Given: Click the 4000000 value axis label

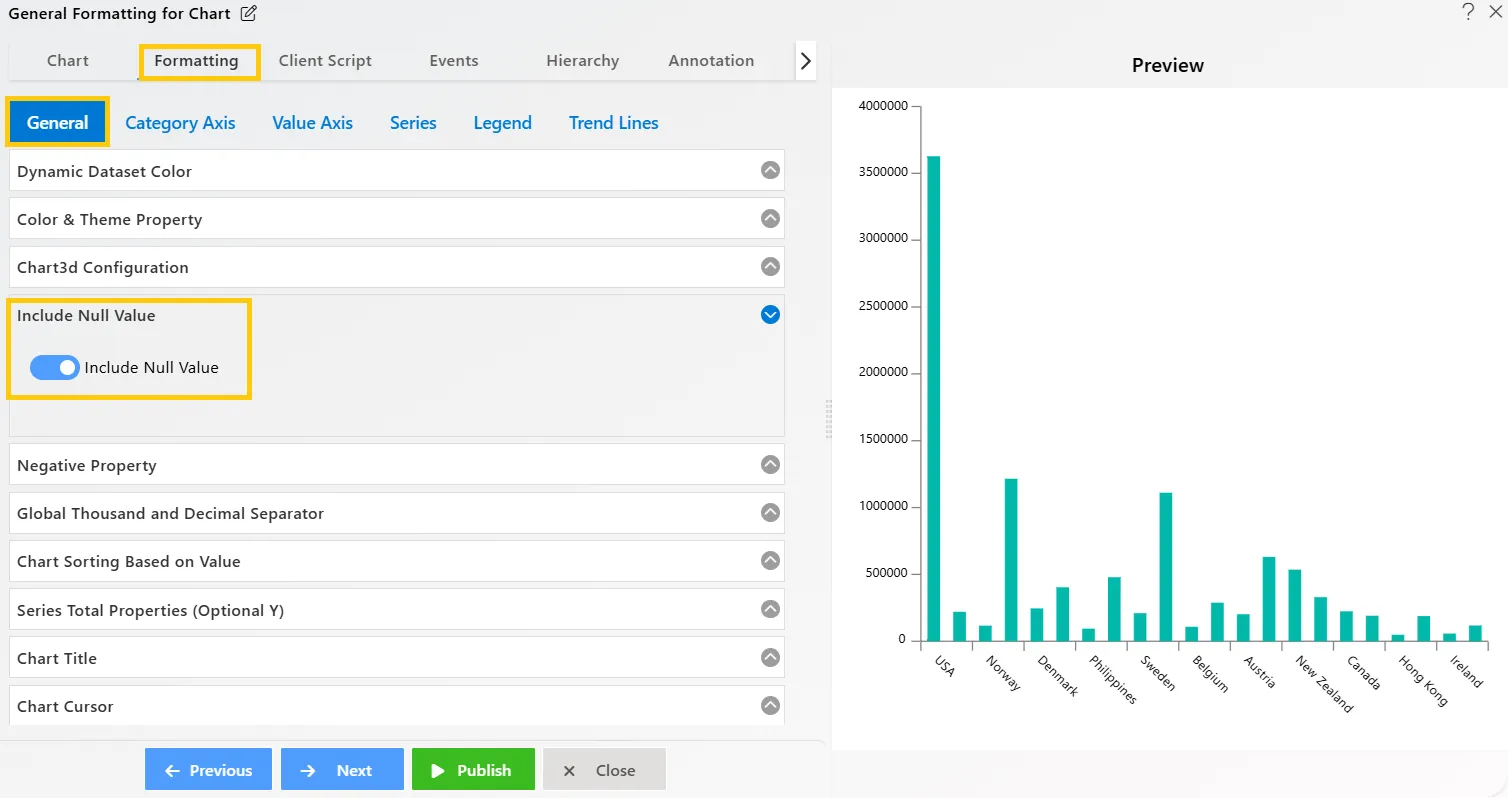Looking at the screenshot, I should (x=883, y=106).
